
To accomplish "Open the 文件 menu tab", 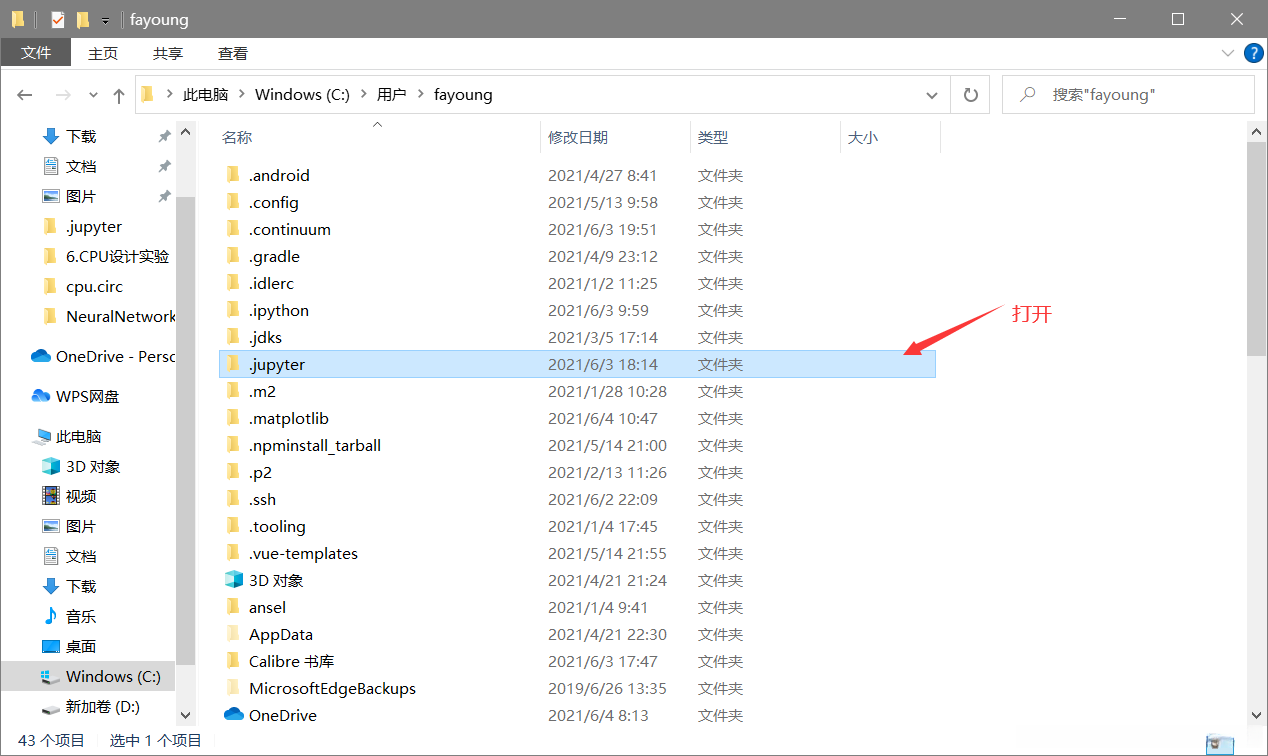I will (36, 53).
